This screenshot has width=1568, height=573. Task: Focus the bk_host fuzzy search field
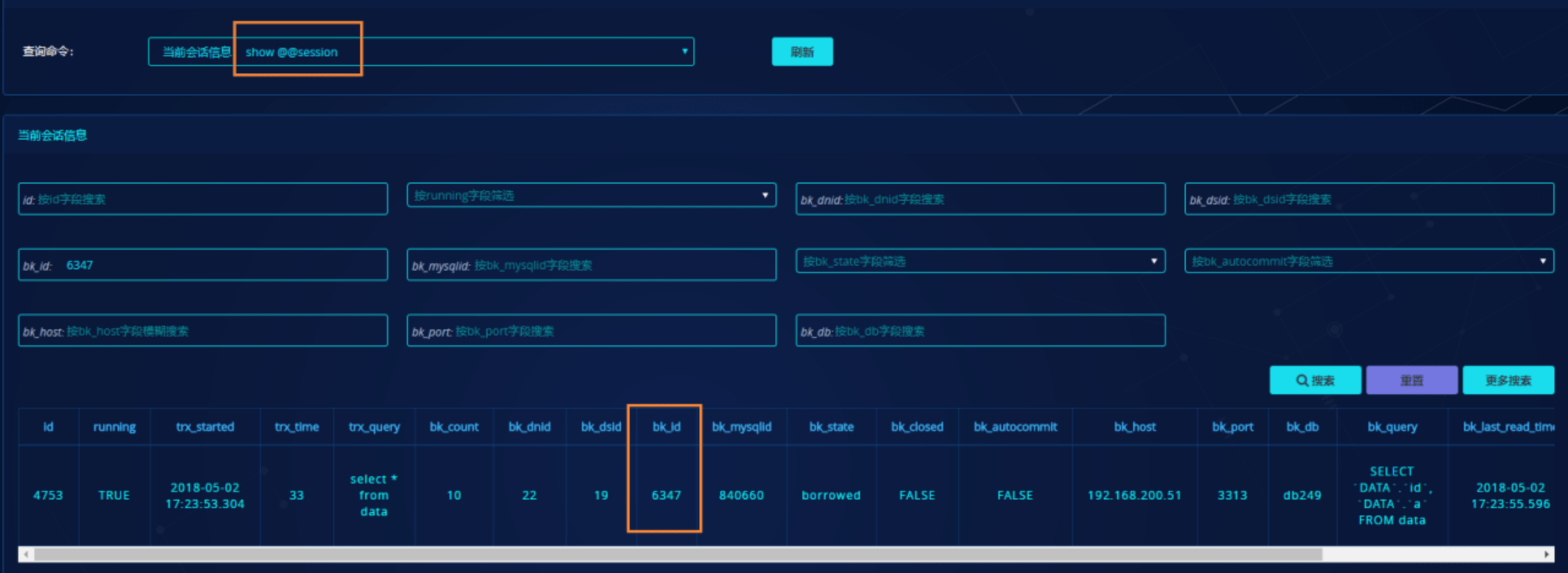point(203,331)
